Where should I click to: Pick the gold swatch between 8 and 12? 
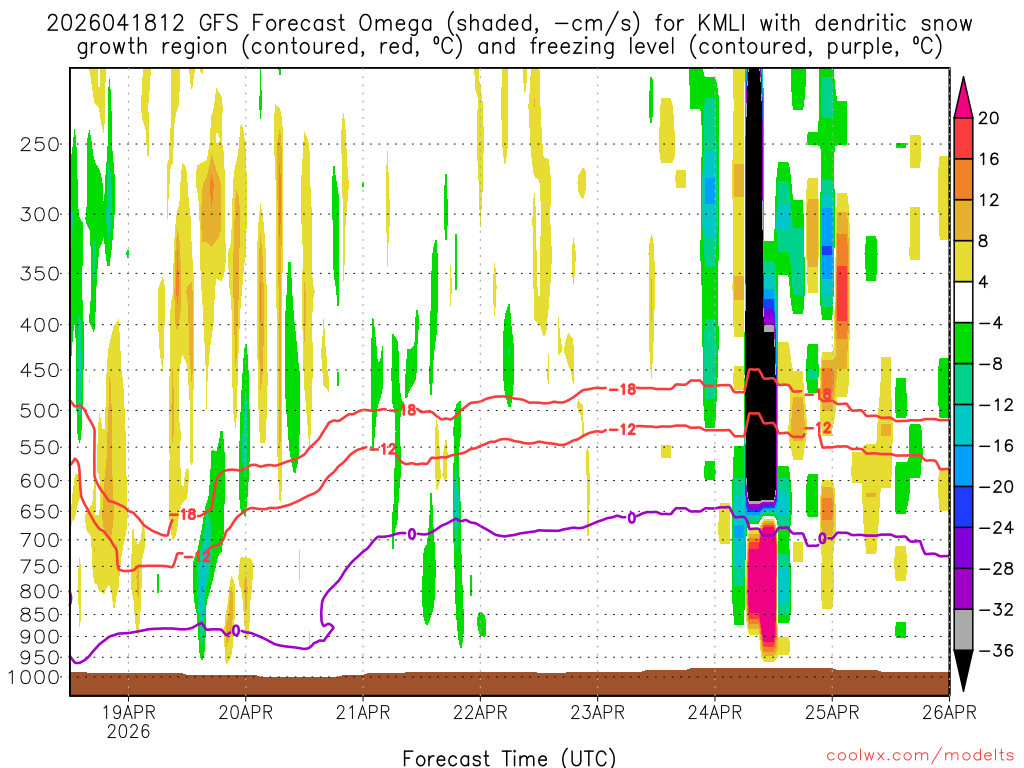click(963, 221)
